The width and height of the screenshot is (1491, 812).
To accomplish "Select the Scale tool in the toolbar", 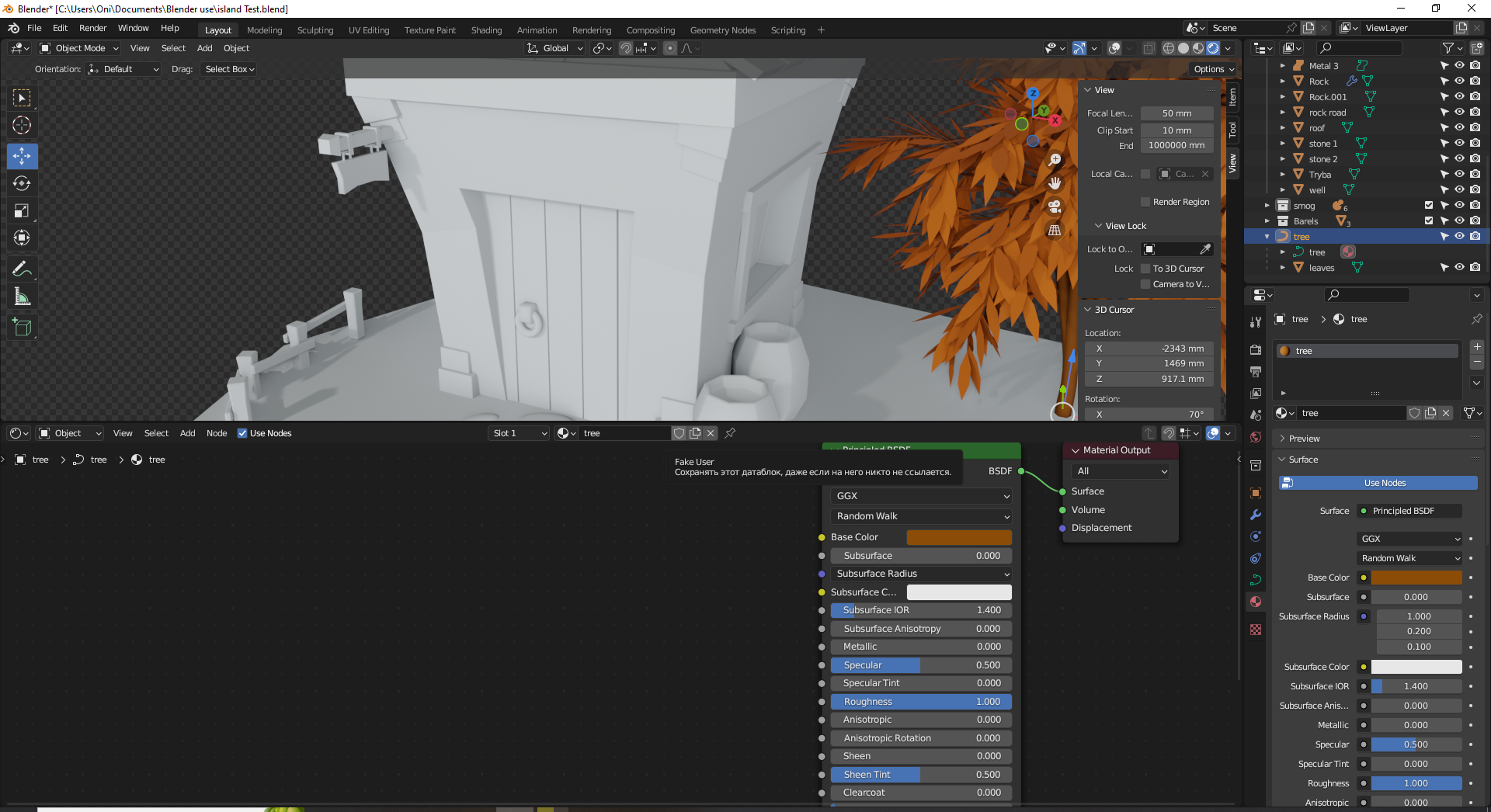I will point(22,210).
